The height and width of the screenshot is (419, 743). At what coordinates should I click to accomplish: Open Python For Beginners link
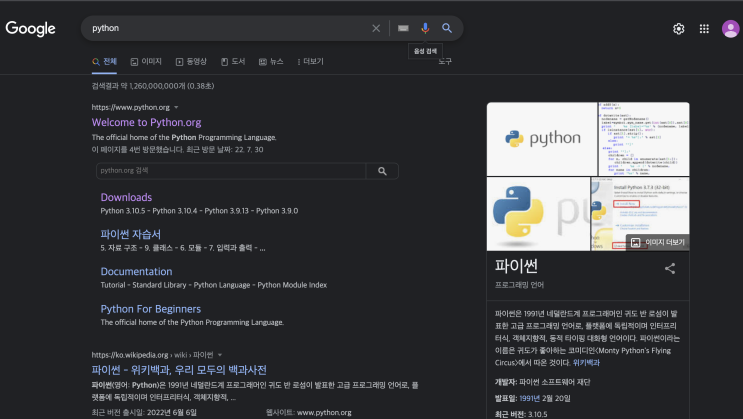pyautogui.click(x=151, y=309)
